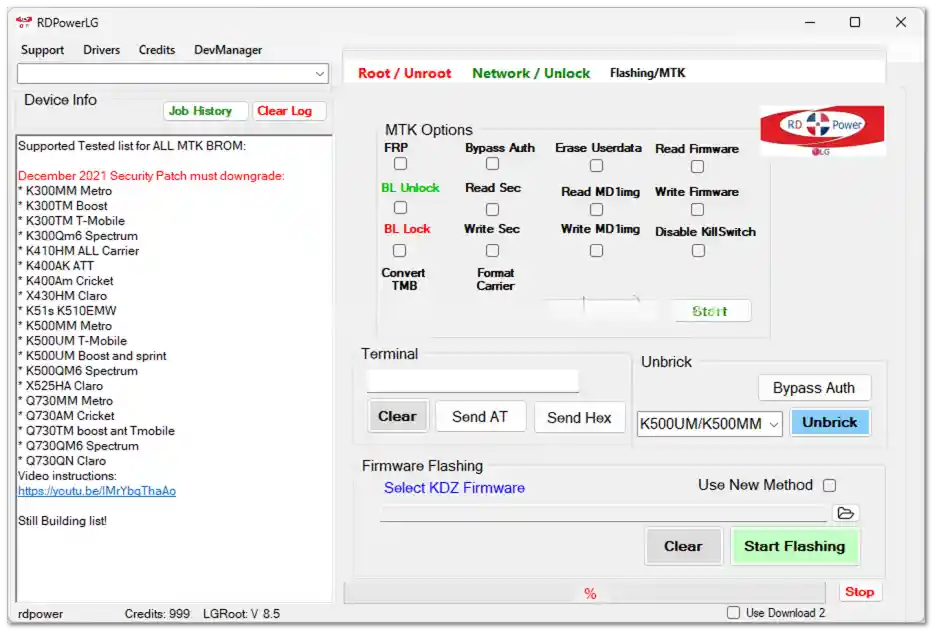The height and width of the screenshot is (630, 932).
Task: Select the Flashing/MTK tab
Action: point(647,73)
